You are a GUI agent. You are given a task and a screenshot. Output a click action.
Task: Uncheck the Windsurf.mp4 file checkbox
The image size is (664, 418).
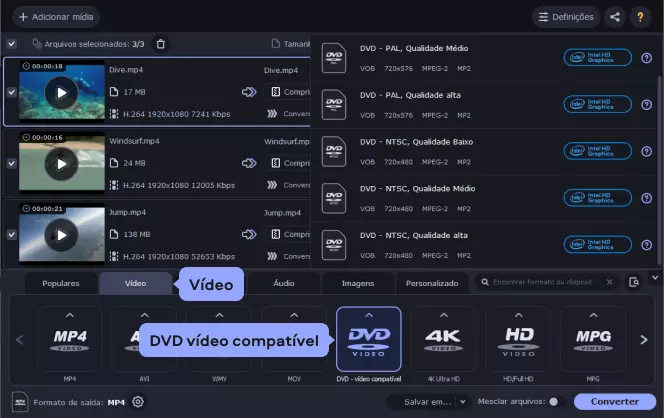click(x=12, y=163)
